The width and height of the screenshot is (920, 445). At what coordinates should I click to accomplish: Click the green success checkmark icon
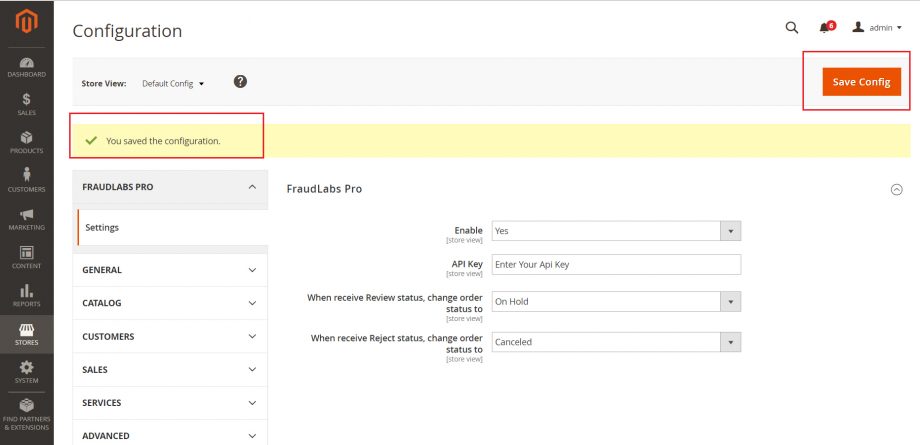point(91,140)
